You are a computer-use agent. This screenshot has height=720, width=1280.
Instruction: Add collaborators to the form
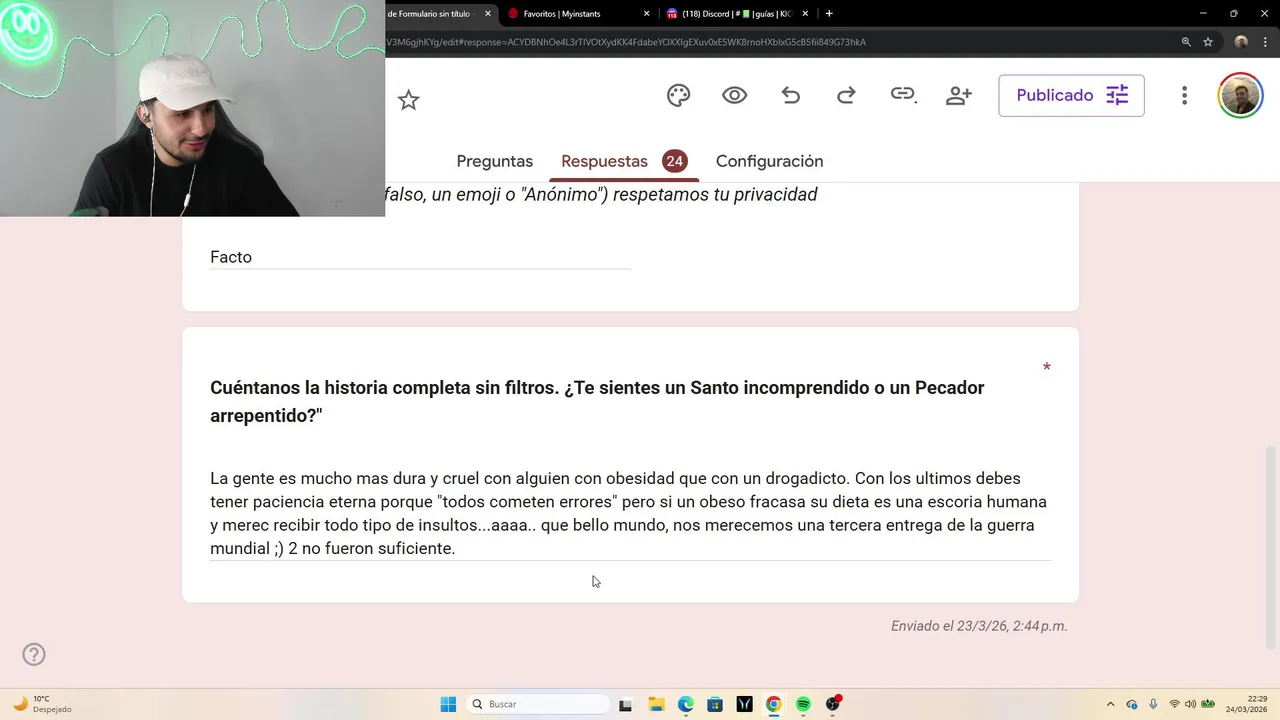point(959,95)
